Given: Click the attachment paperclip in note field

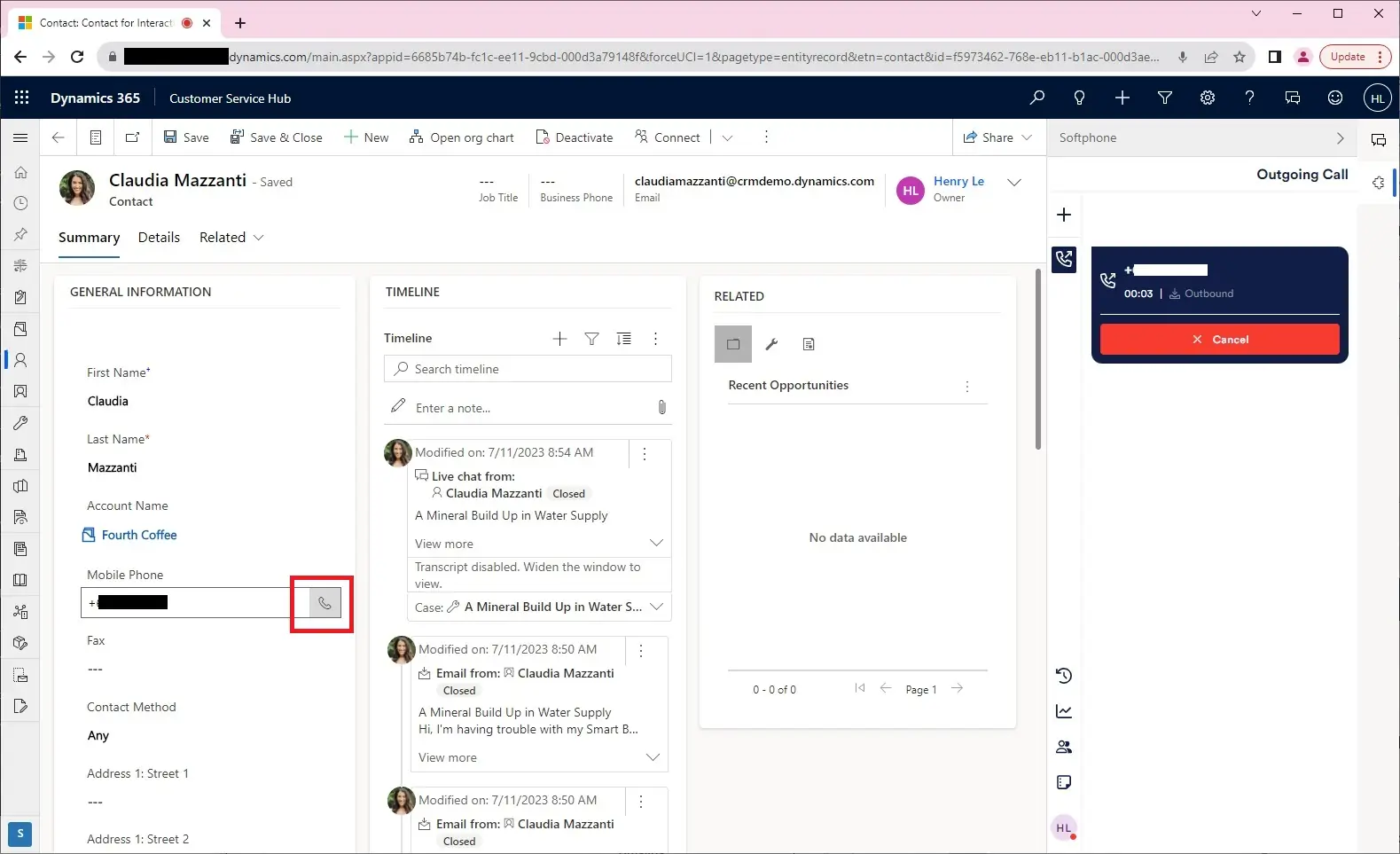Looking at the screenshot, I should [661, 408].
